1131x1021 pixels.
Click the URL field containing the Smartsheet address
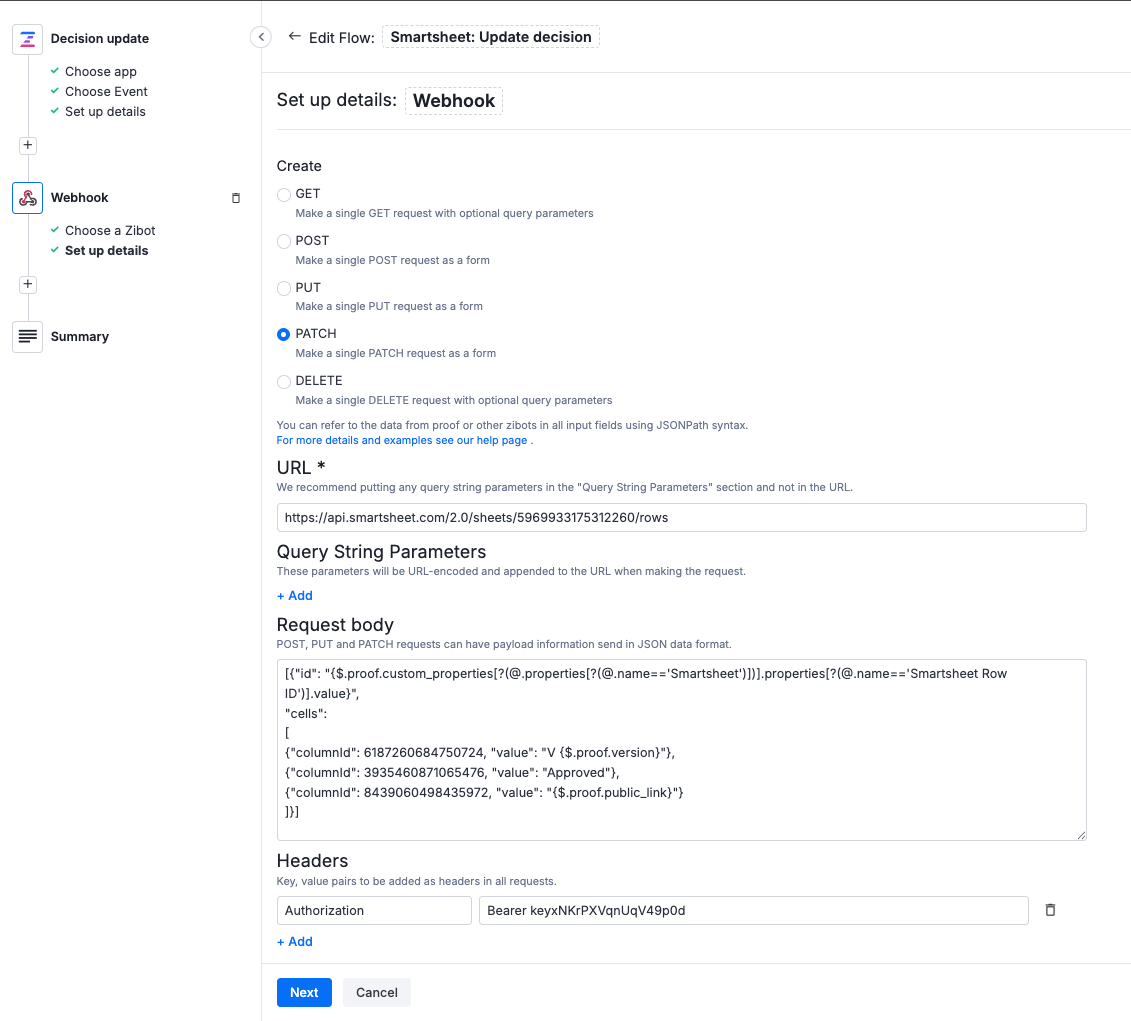681,517
